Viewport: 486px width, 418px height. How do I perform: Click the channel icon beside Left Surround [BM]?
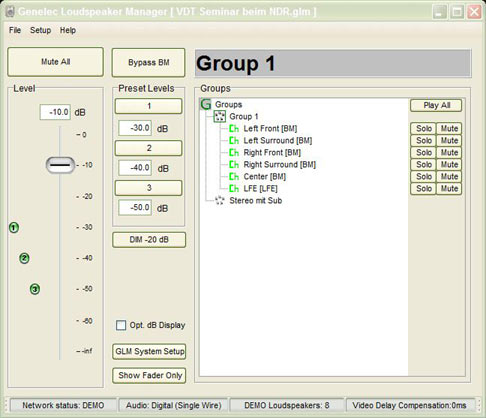(234, 140)
